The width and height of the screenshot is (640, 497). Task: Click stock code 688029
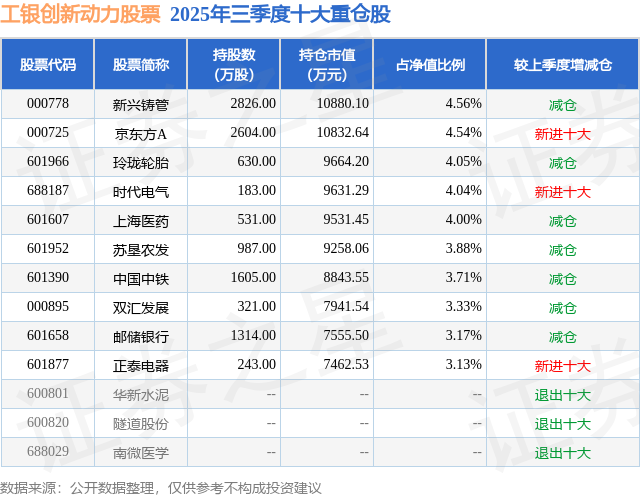pyautogui.click(x=48, y=451)
